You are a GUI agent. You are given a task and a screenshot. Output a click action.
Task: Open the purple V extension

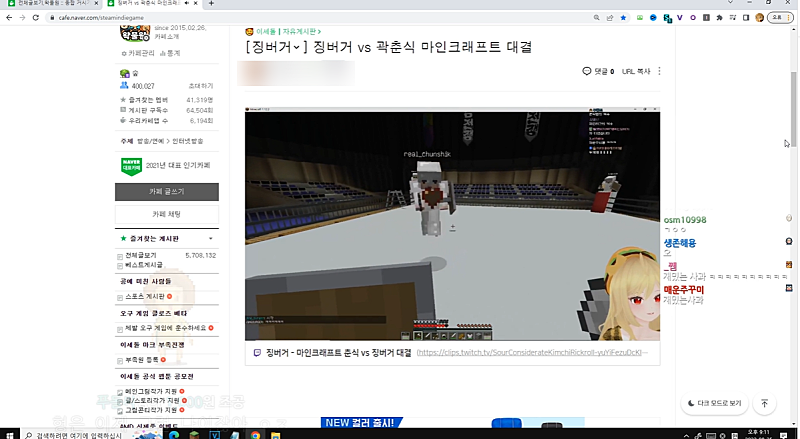(680, 17)
